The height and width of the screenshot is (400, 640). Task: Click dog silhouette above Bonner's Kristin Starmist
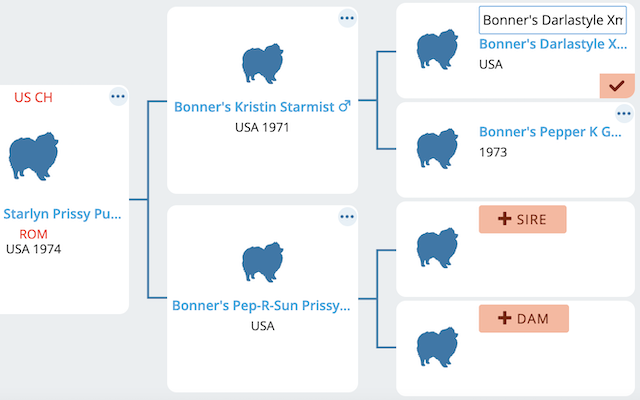point(262,64)
